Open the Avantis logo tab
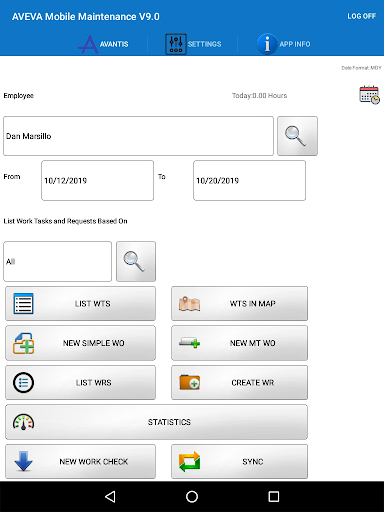Image resolution: width=384 pixels, height=512 pixels. (103, 44)
